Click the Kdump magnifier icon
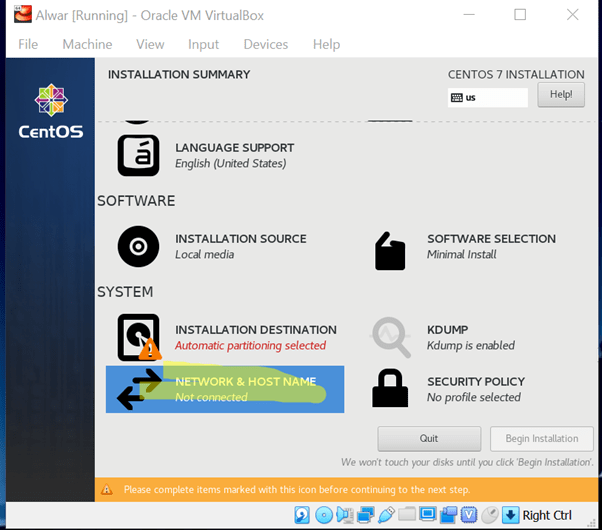This screenshot has height=530, width=602. coord(390,337)
